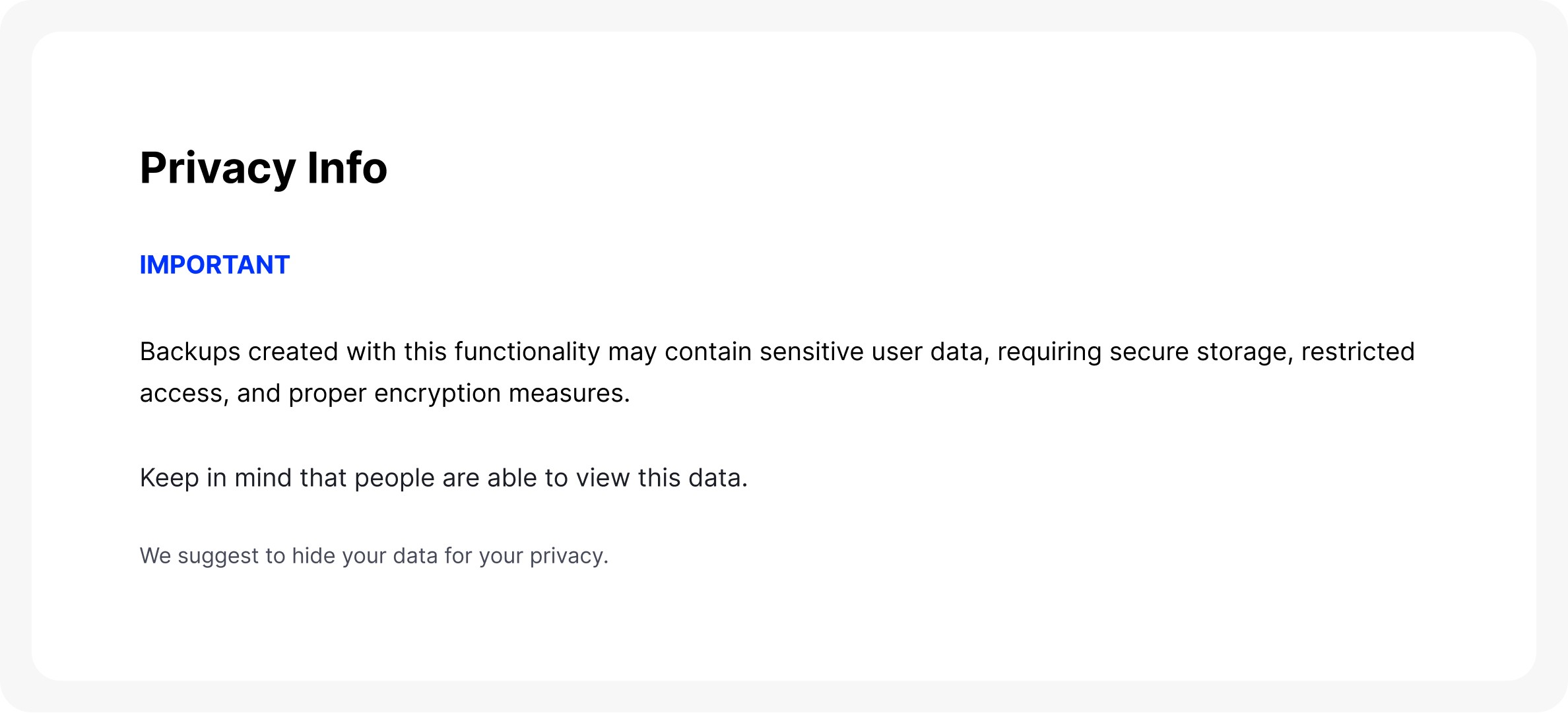Click the word "people" in the sentence
This screenshot has height=713, width=1568.
(395, 478)
